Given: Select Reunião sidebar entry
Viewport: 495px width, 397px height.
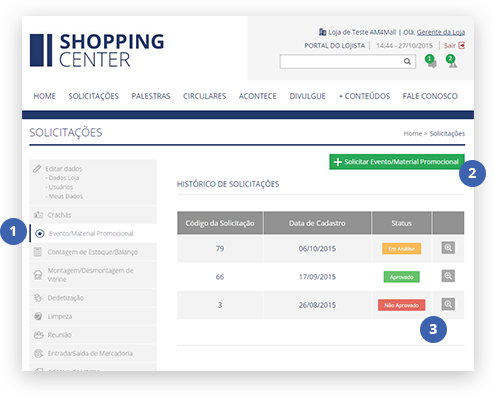Looking at the screenshot, I should click(93, 335).
